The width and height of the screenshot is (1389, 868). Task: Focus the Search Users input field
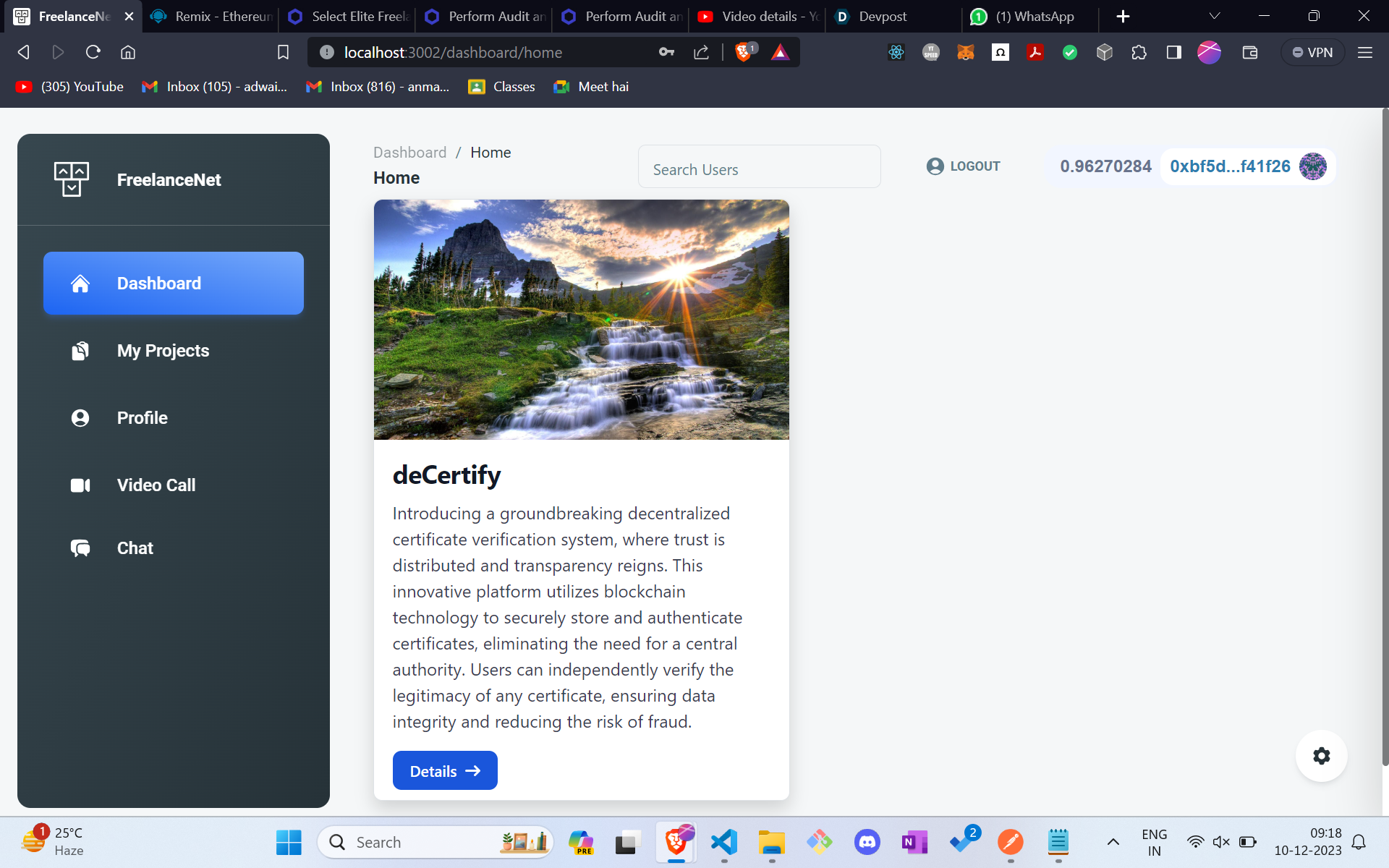pyautogui.click(x=759, y=167)
